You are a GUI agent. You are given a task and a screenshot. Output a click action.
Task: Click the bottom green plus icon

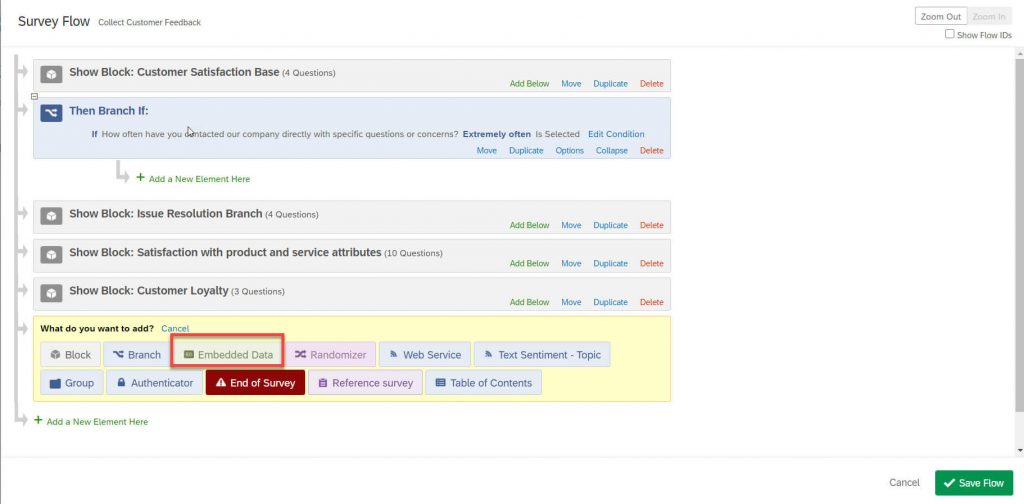pyautogui.click(x=39, y=420)
